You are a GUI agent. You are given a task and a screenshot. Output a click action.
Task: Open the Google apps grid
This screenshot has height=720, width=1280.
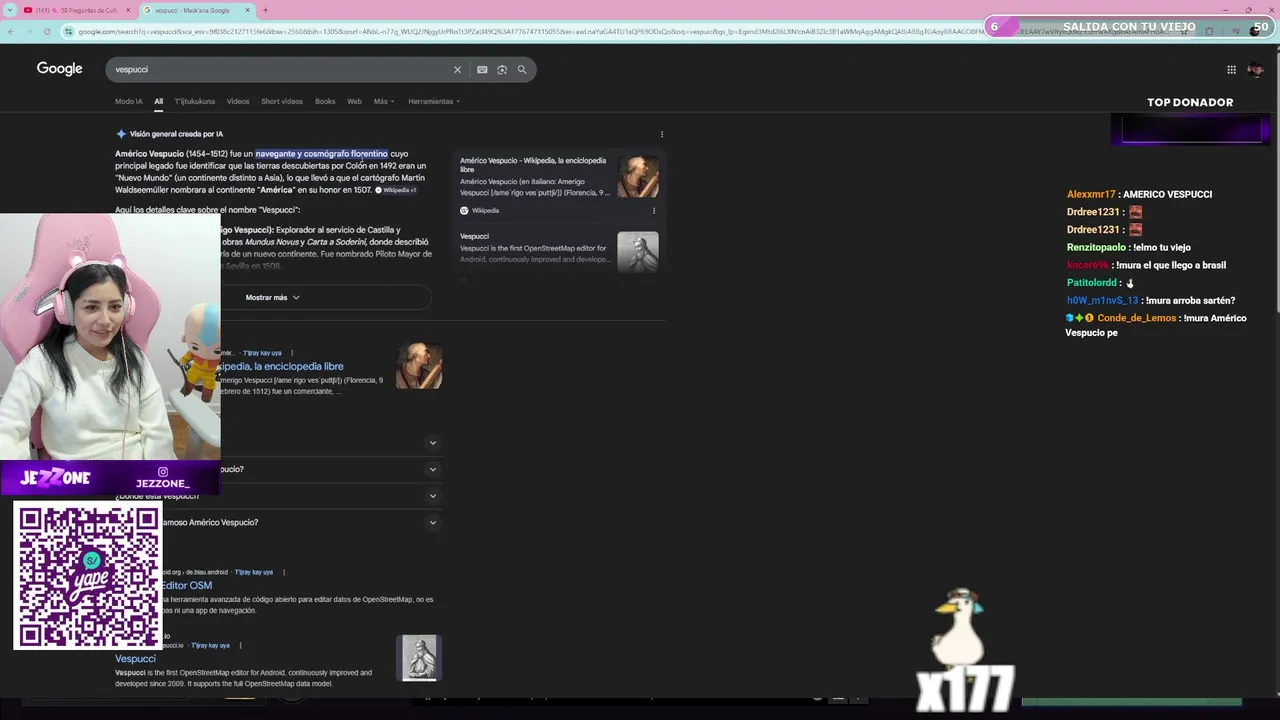tap(1231, 69)
